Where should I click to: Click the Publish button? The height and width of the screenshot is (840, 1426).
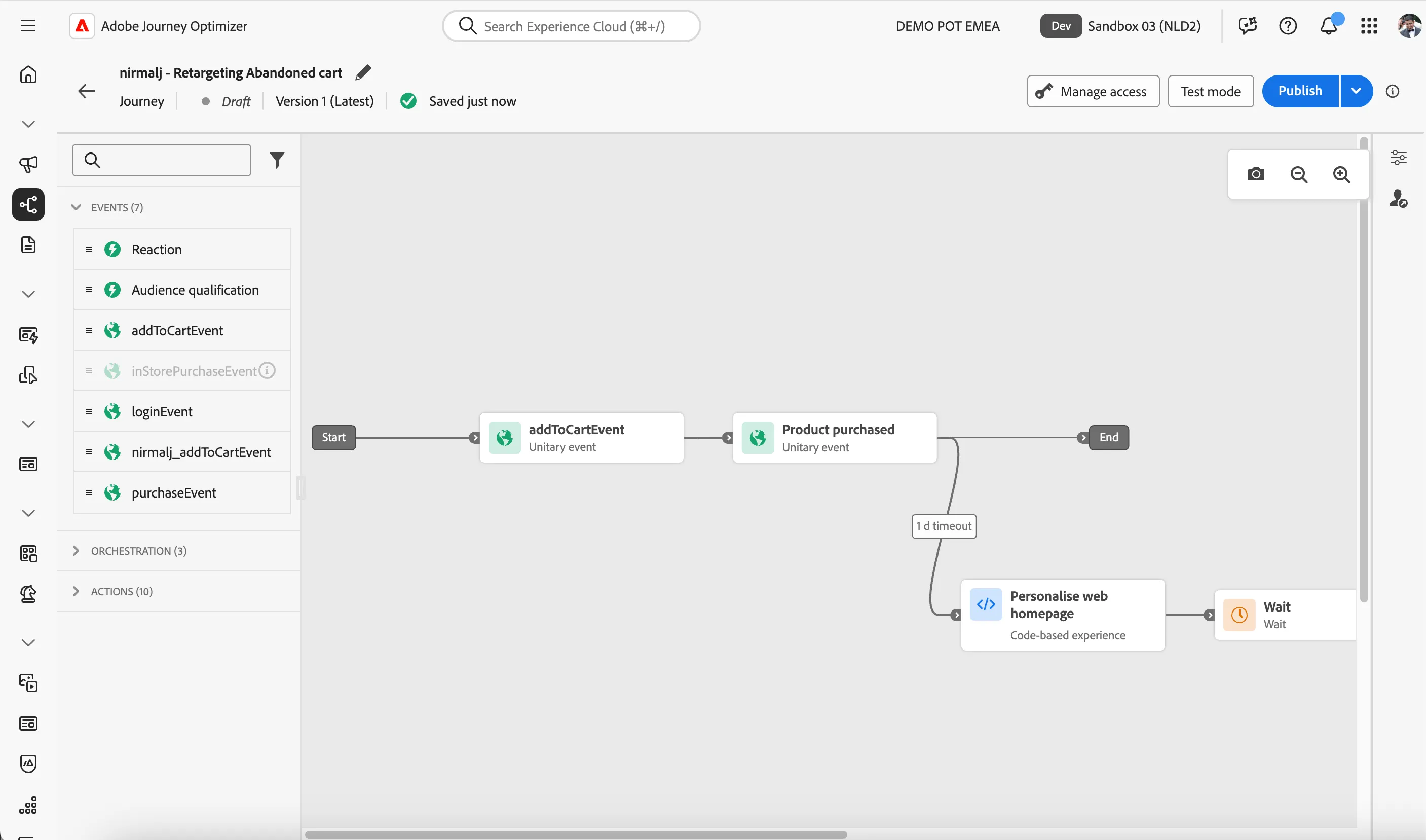point(1300,91)
